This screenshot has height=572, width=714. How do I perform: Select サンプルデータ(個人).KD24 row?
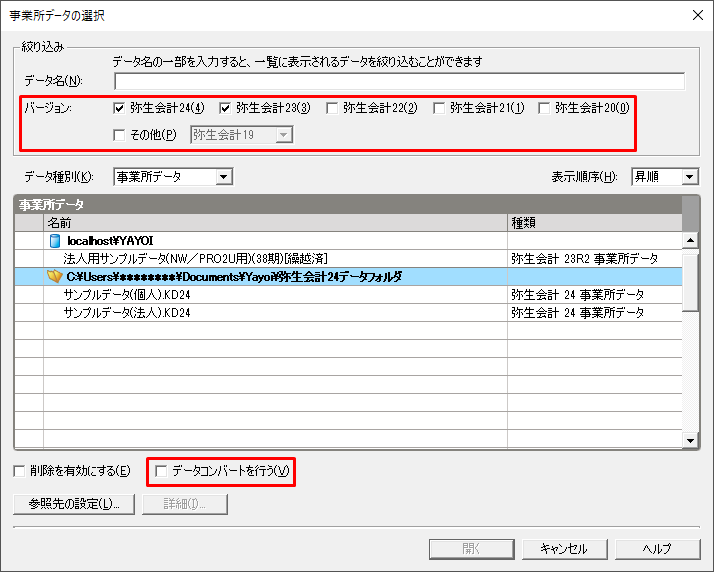point(348,295)
